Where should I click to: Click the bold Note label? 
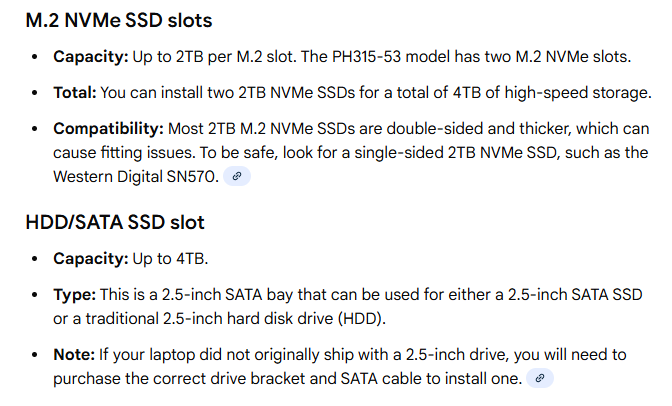(x=74, y=355)
